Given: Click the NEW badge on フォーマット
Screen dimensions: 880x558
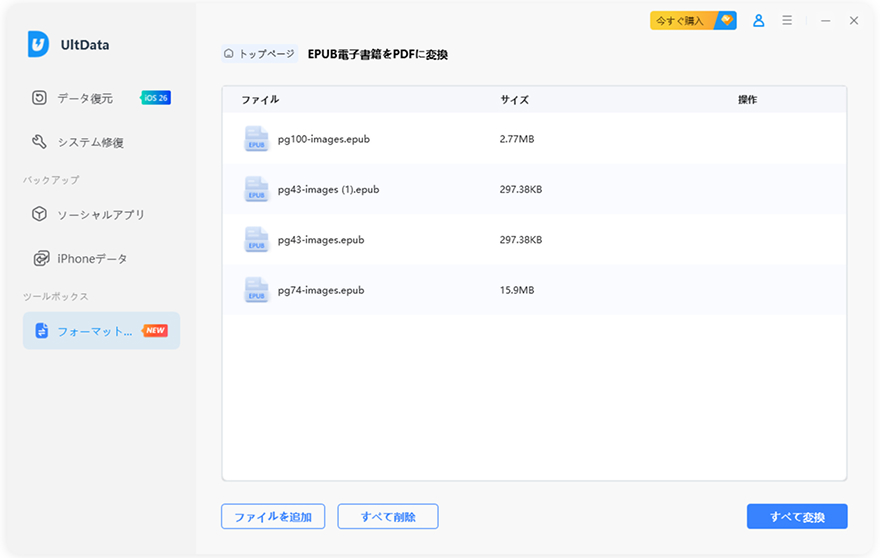Looking at the screenshot, I should [154, 331].
